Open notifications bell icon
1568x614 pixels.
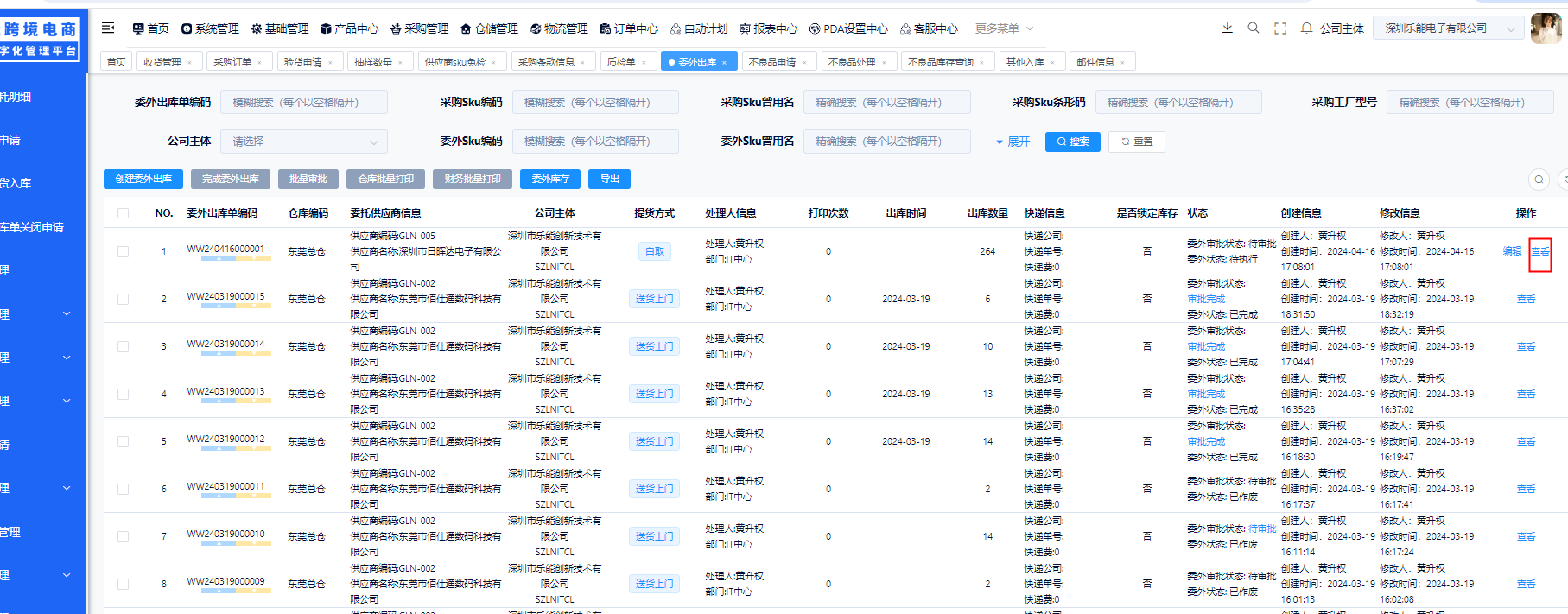[1306, 28]
